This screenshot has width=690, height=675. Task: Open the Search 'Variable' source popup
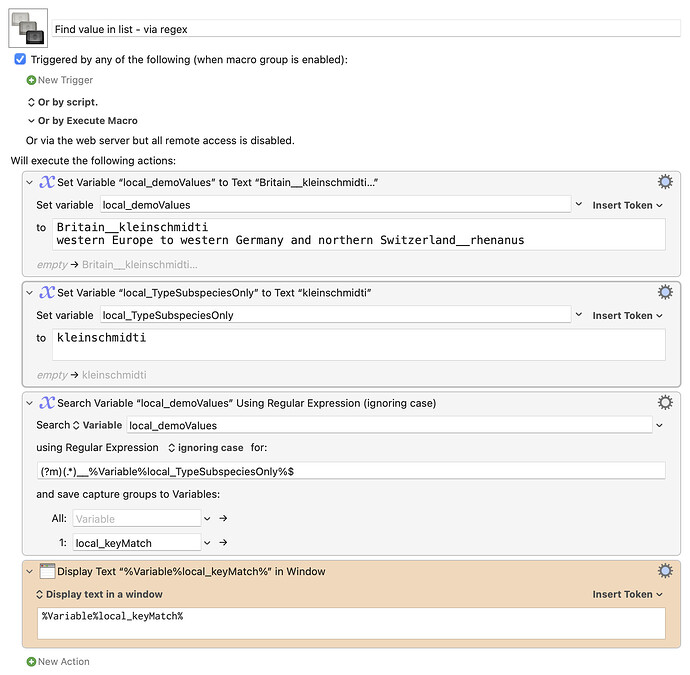(x=97, y=425)
